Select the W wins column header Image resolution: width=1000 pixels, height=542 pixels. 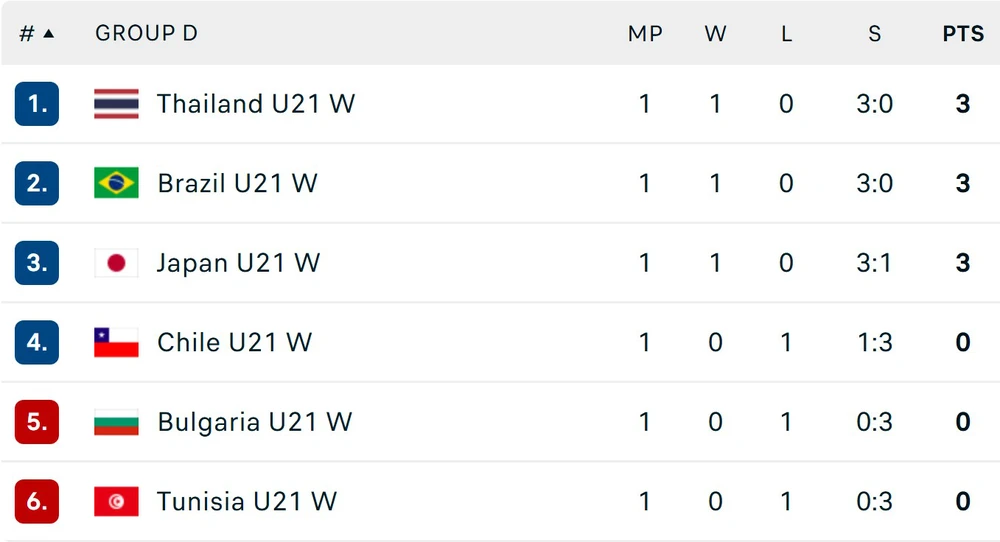point(715,33)
